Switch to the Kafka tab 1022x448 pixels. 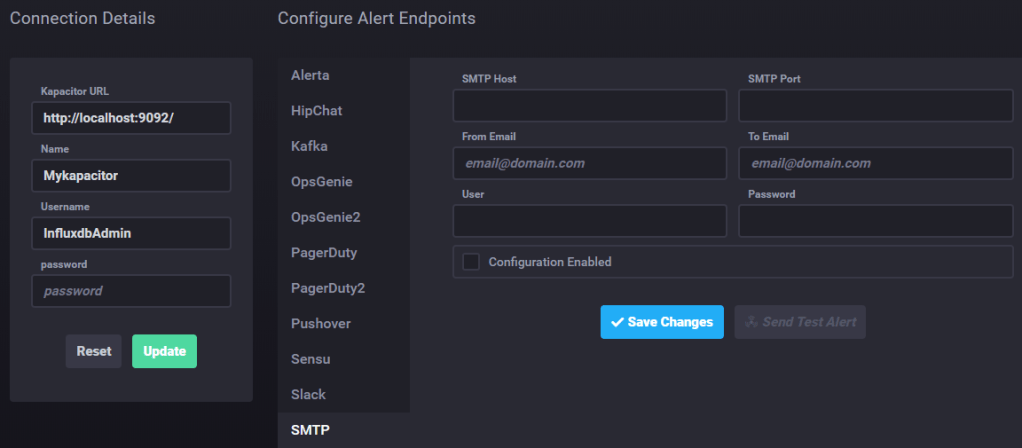click(309, 146)
